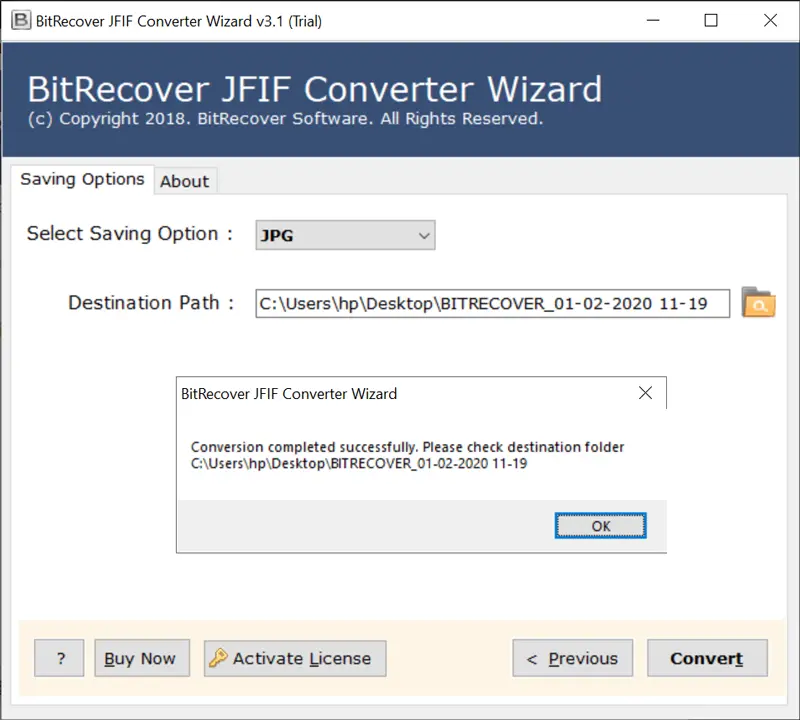The image size is (800, 720).
Task: Switch to the Saving Options tab
Action: pos(82,180)
